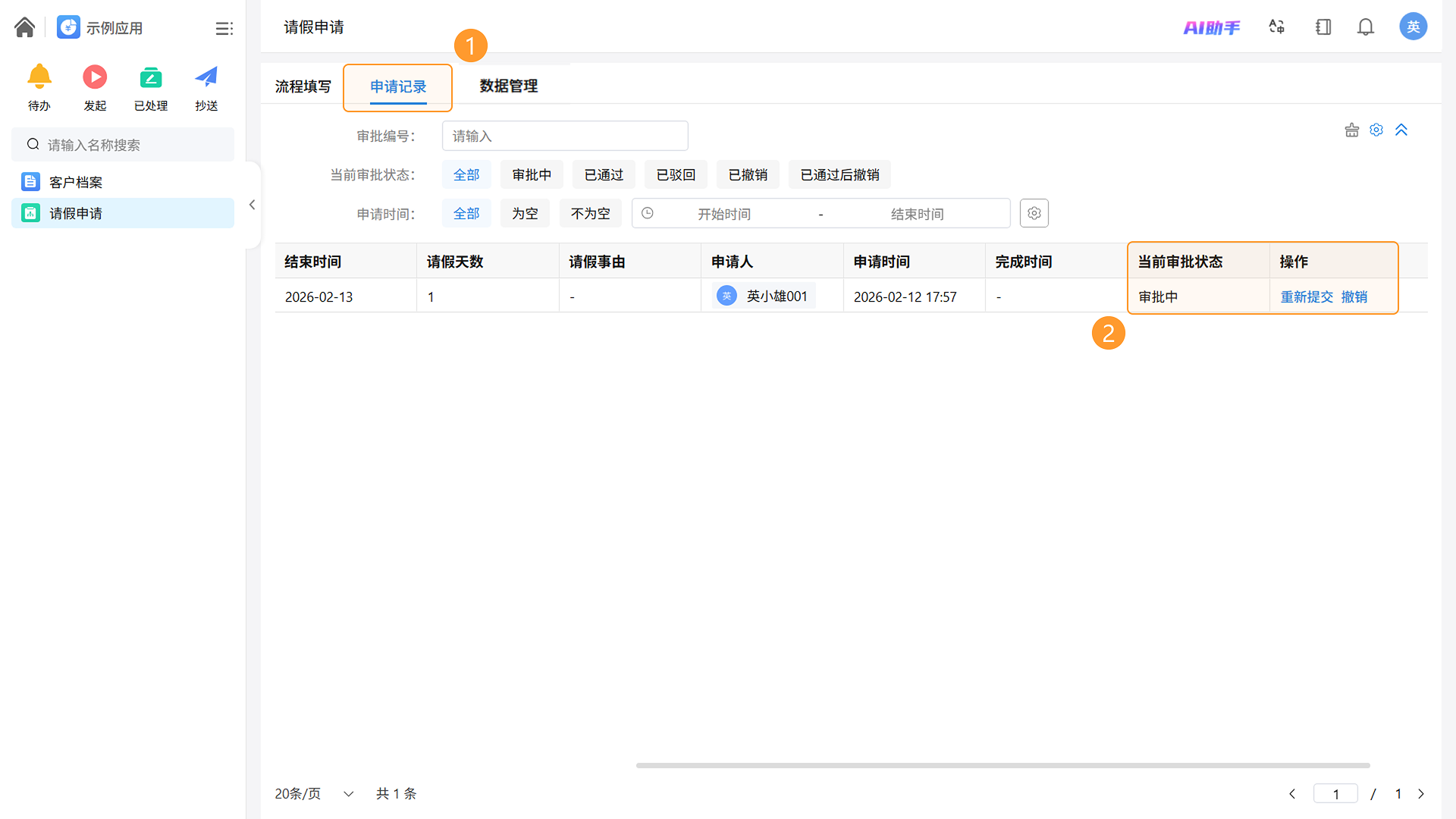Filter approval status by 已通过后撤销
The image size is (1456, 819).
coord(839,175)
